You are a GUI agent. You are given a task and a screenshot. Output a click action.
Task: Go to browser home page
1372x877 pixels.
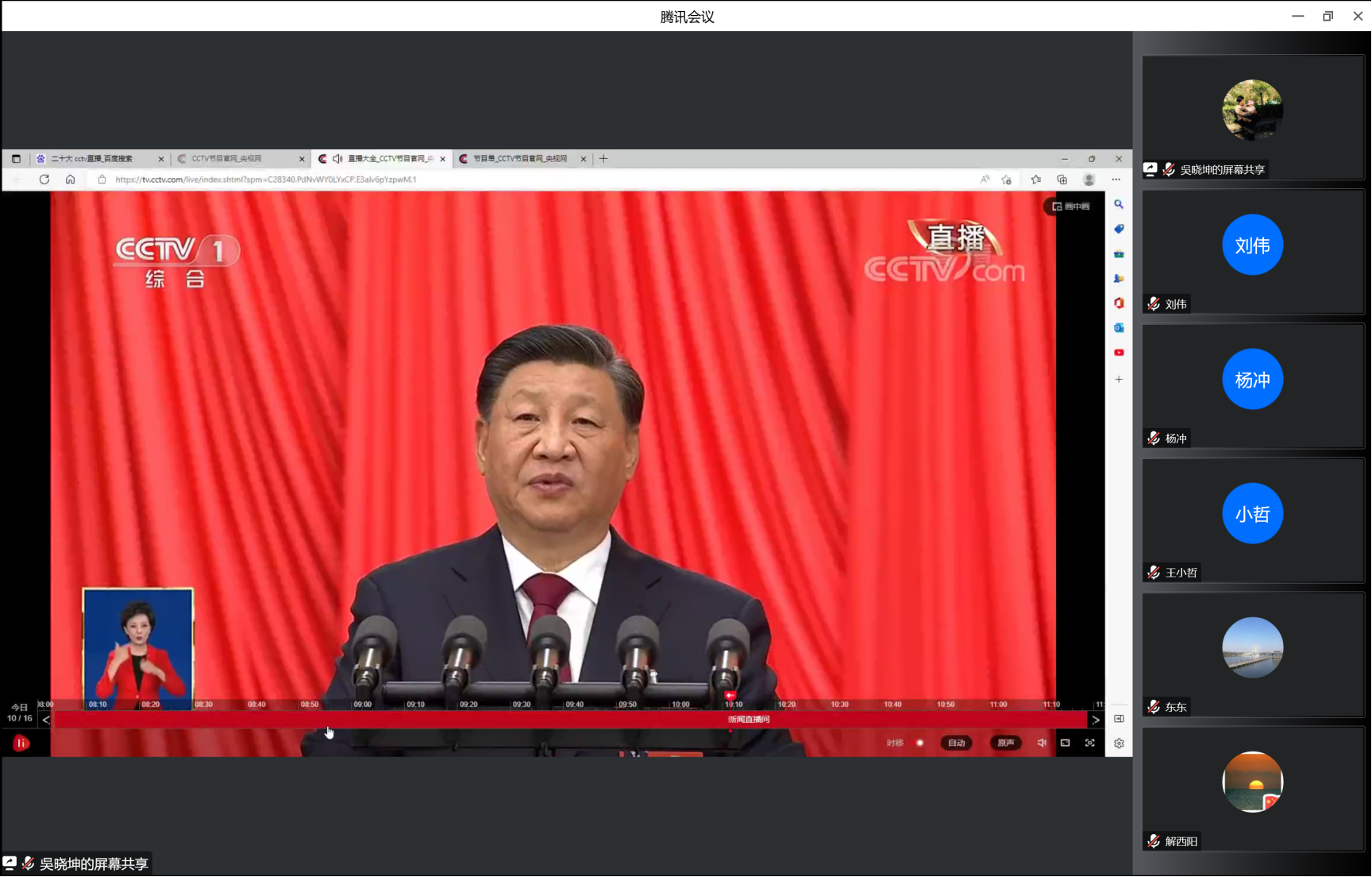(70, 180)
